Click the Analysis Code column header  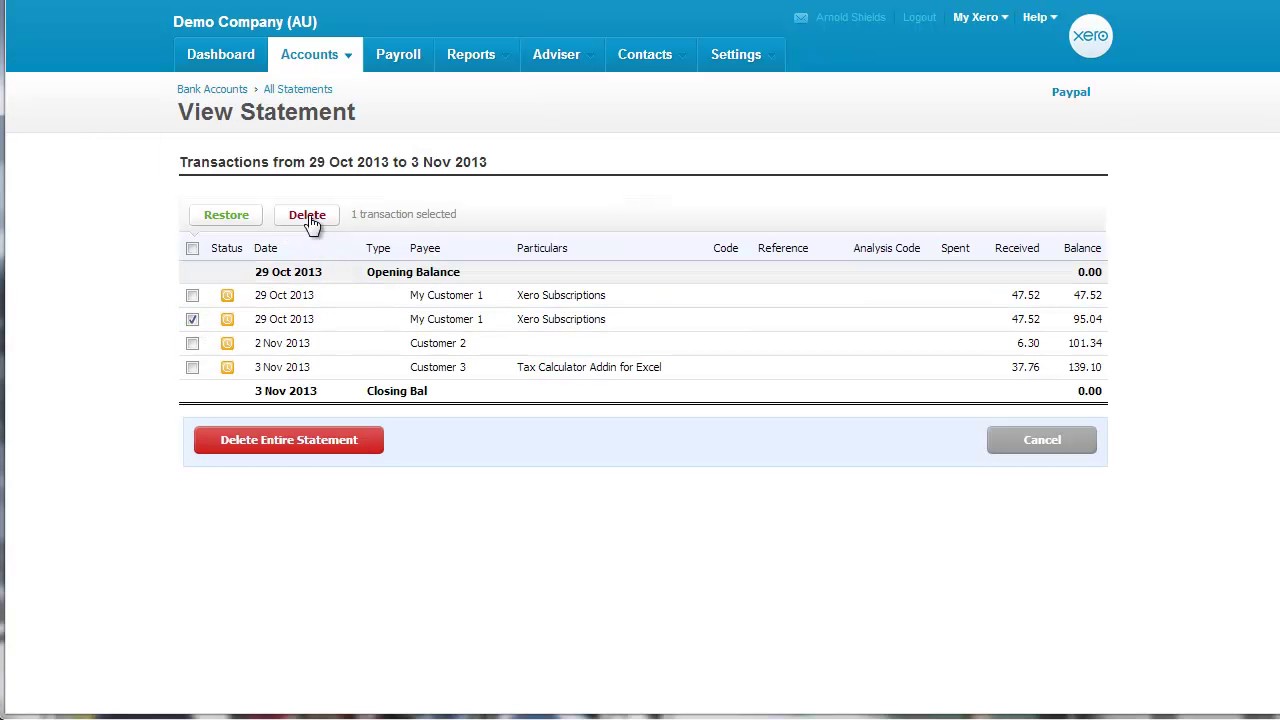coord(887,248)
